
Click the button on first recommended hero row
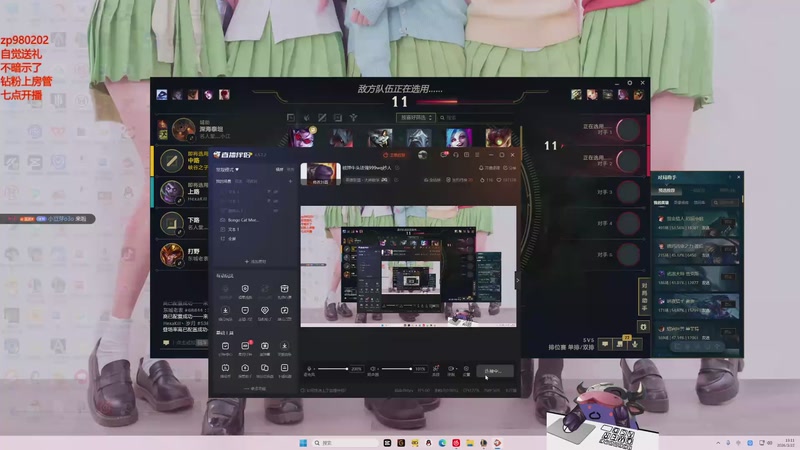click(728, 222)
